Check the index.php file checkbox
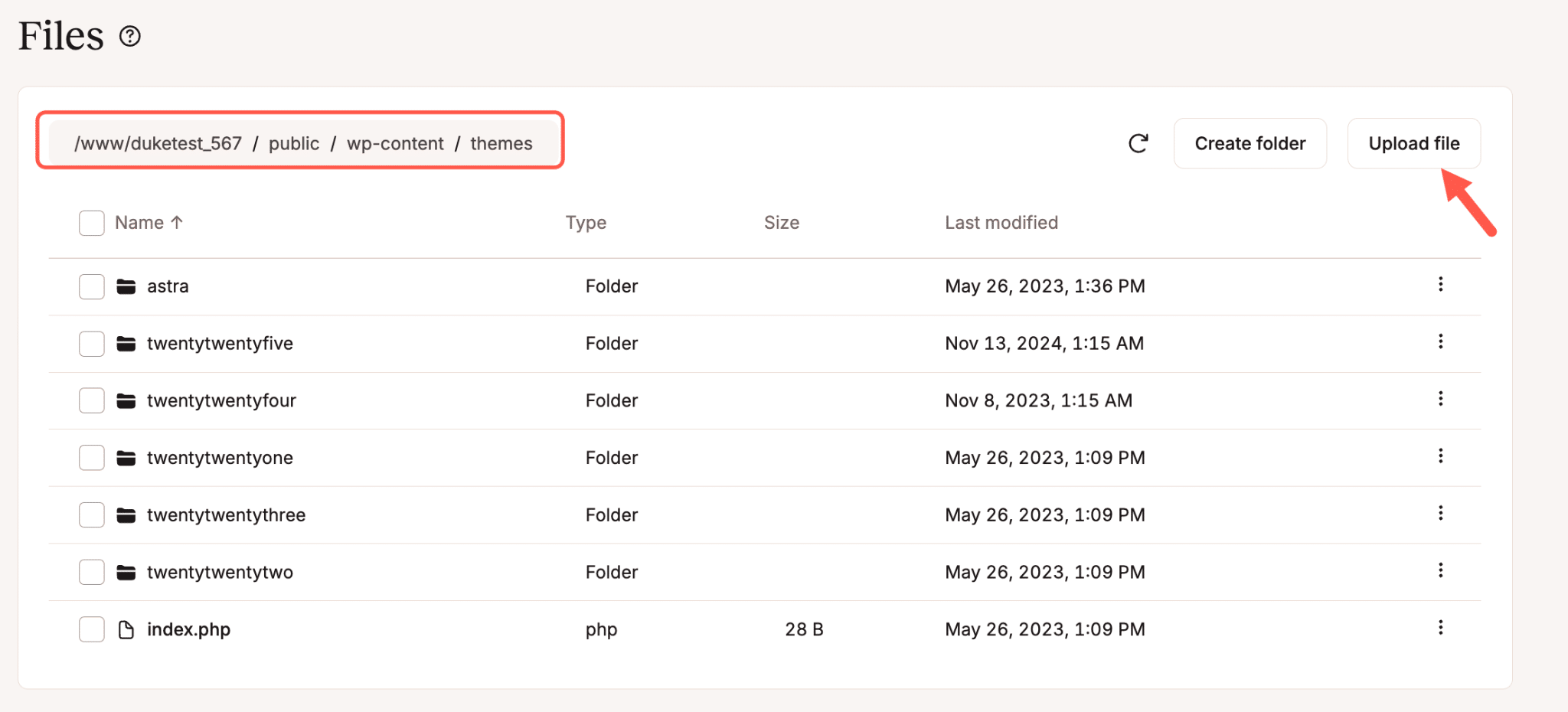 coord(92,629)
